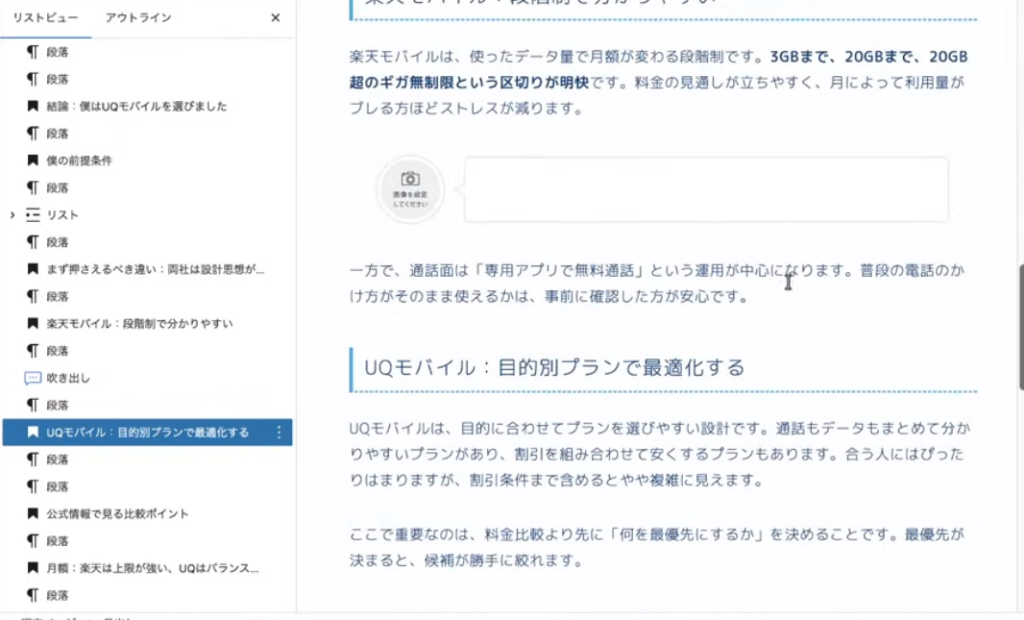
Task: Close the list view panel
Action: tap(276, 18)
